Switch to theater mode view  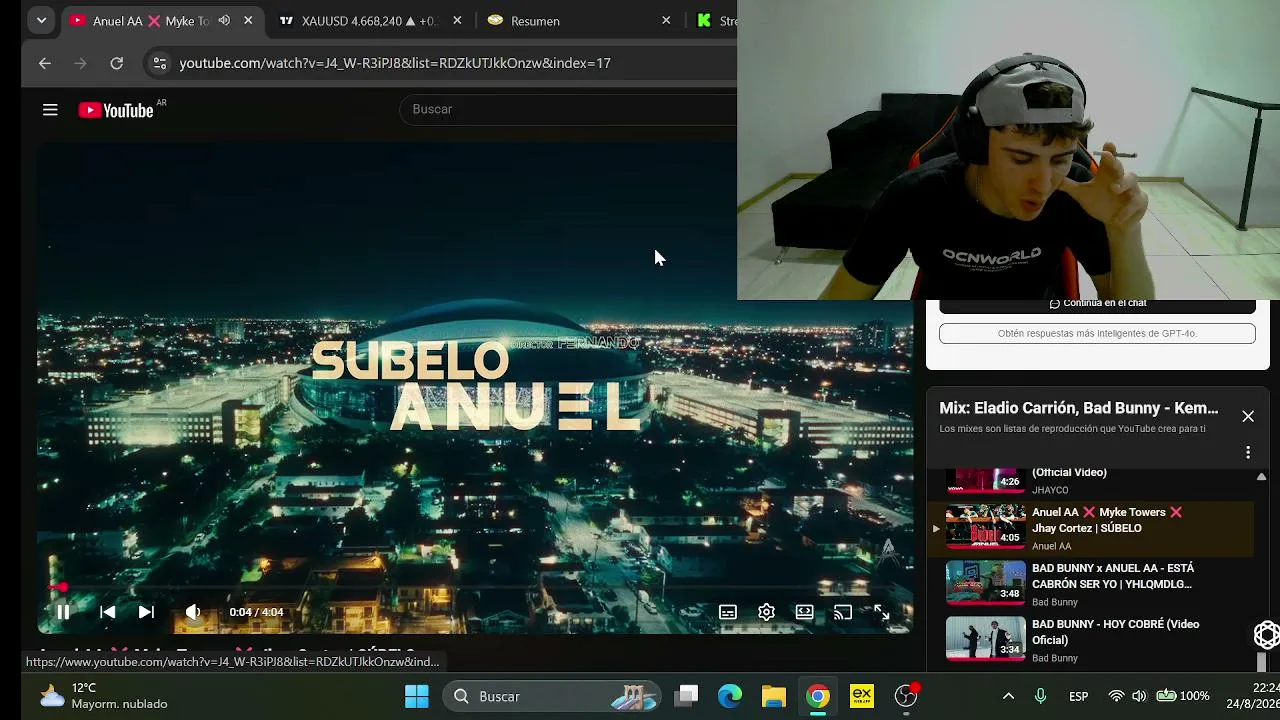[804, 612]
